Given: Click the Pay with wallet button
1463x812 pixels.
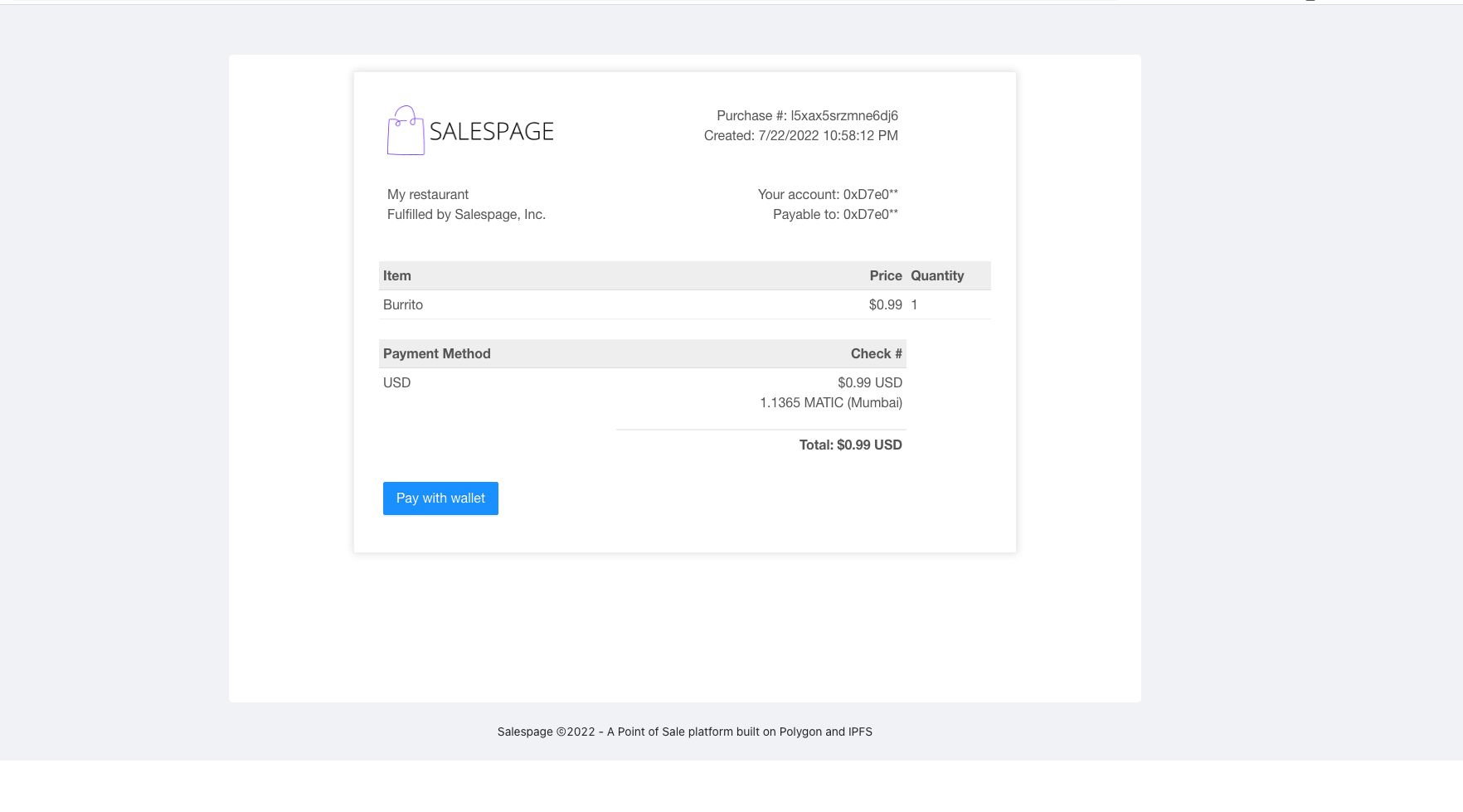Looking at the screenshot, I should tap(440, 498).
